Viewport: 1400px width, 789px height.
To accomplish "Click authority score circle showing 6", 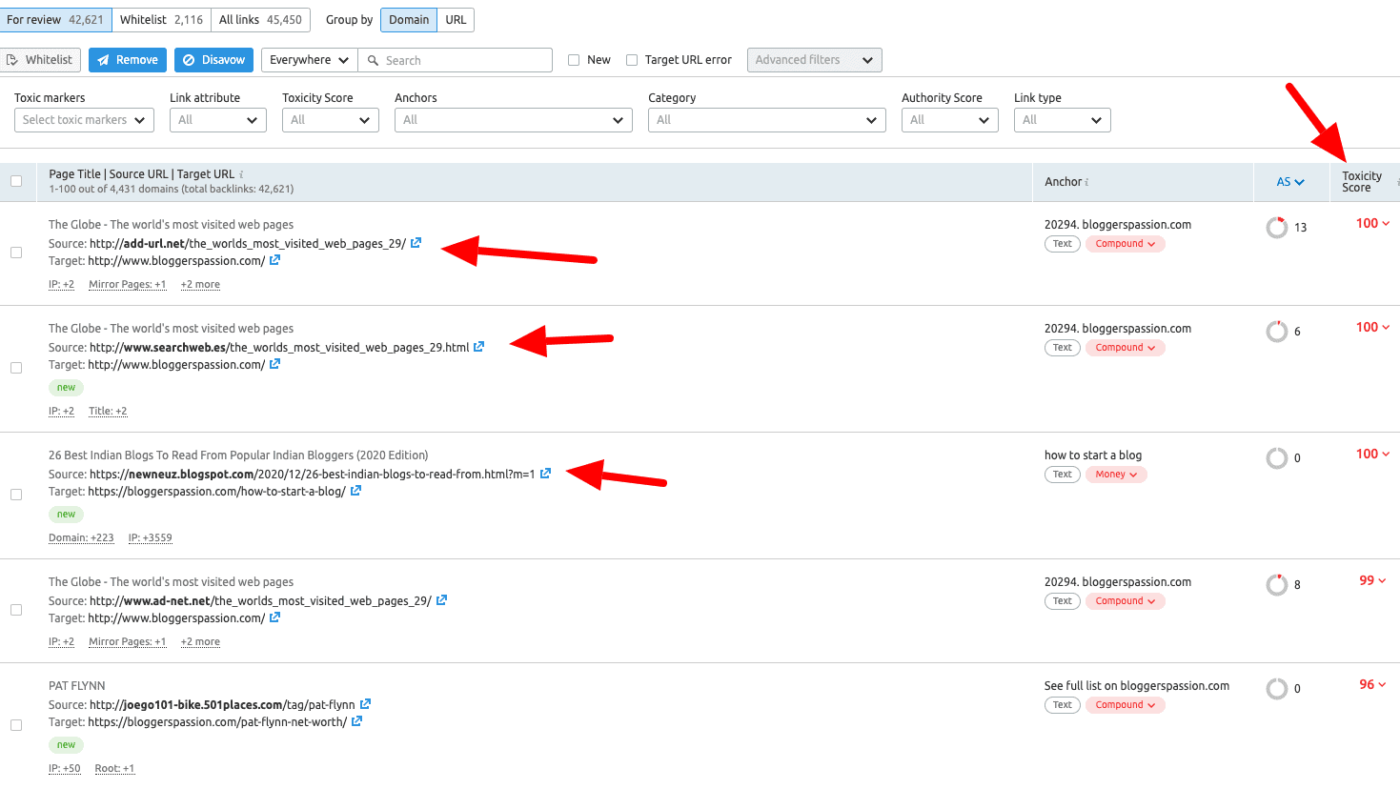I will tap(1277, 331).
